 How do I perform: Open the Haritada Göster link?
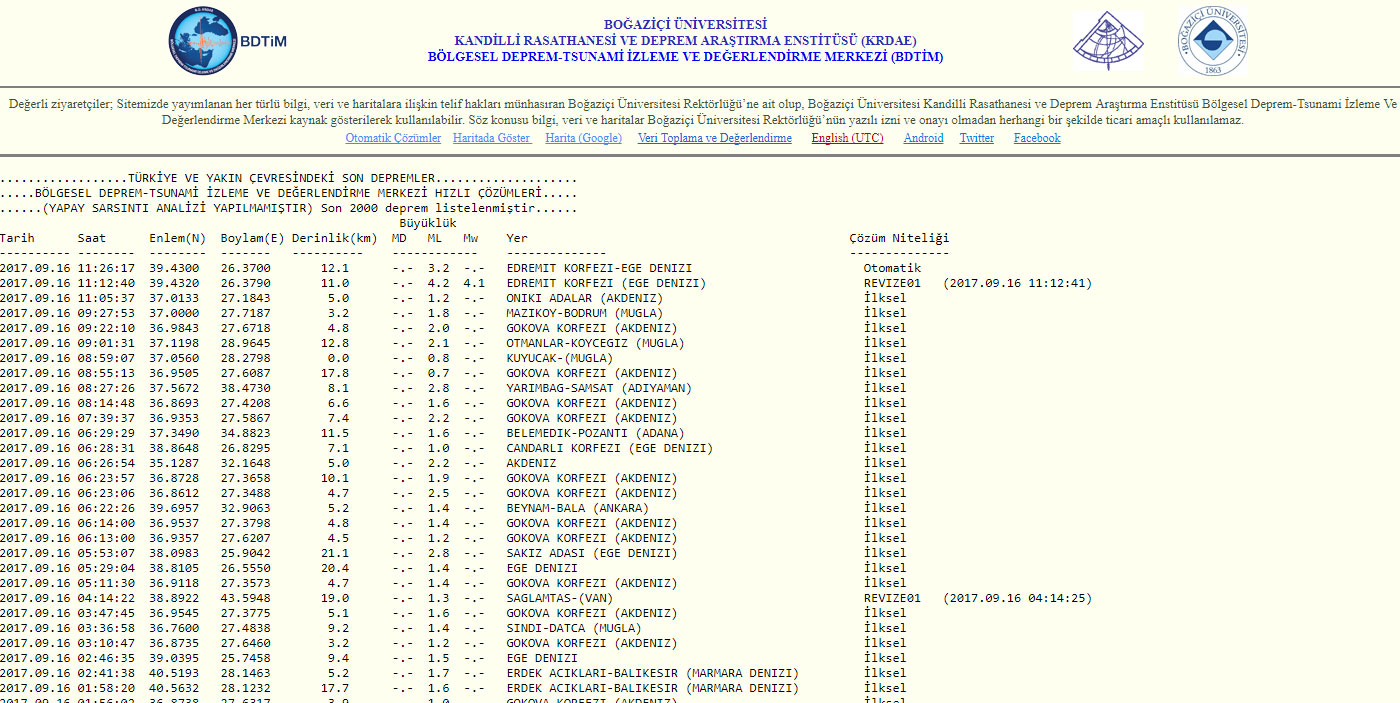point(491,138)
